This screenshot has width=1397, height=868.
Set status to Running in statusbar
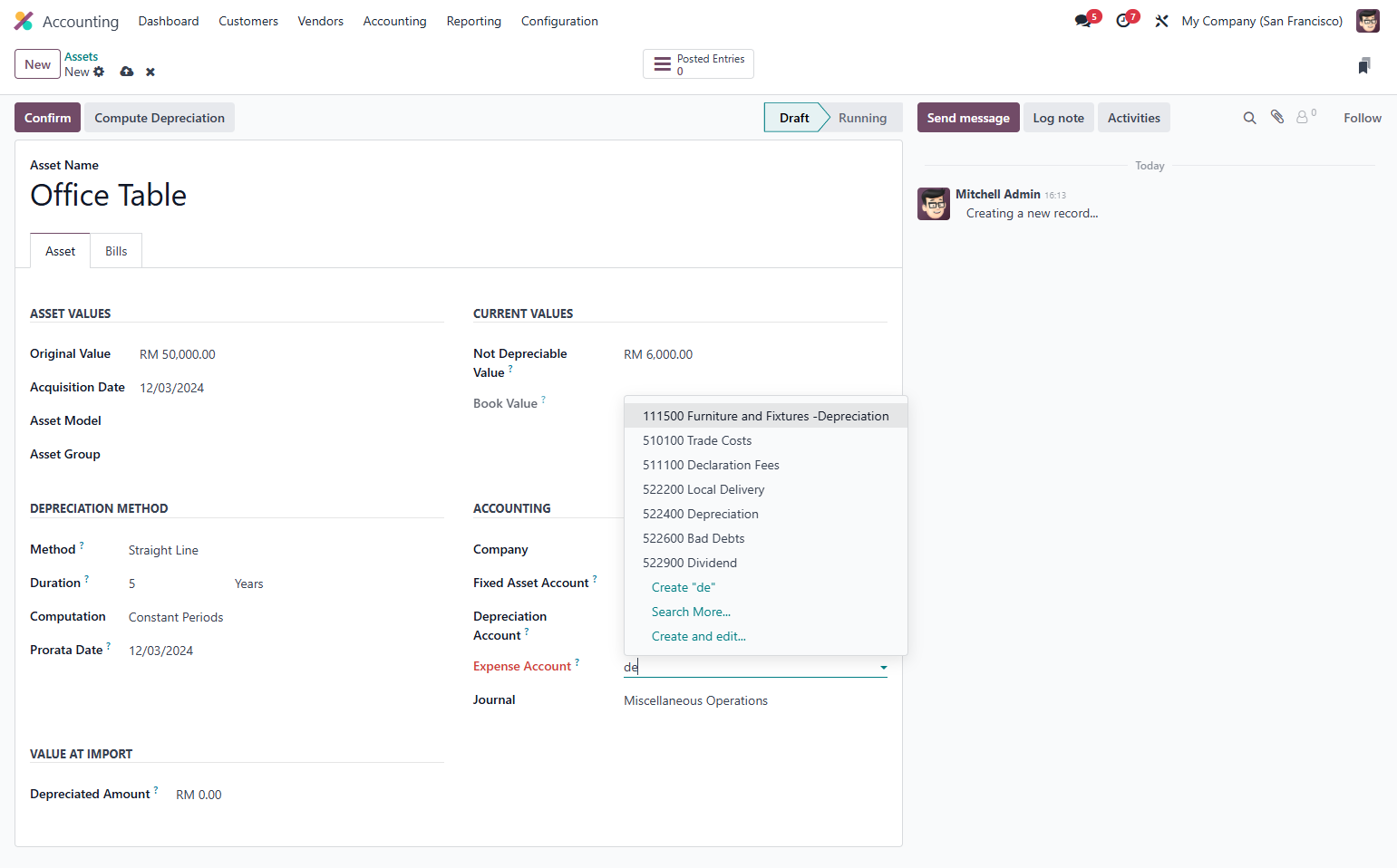(x=862, y=118)
